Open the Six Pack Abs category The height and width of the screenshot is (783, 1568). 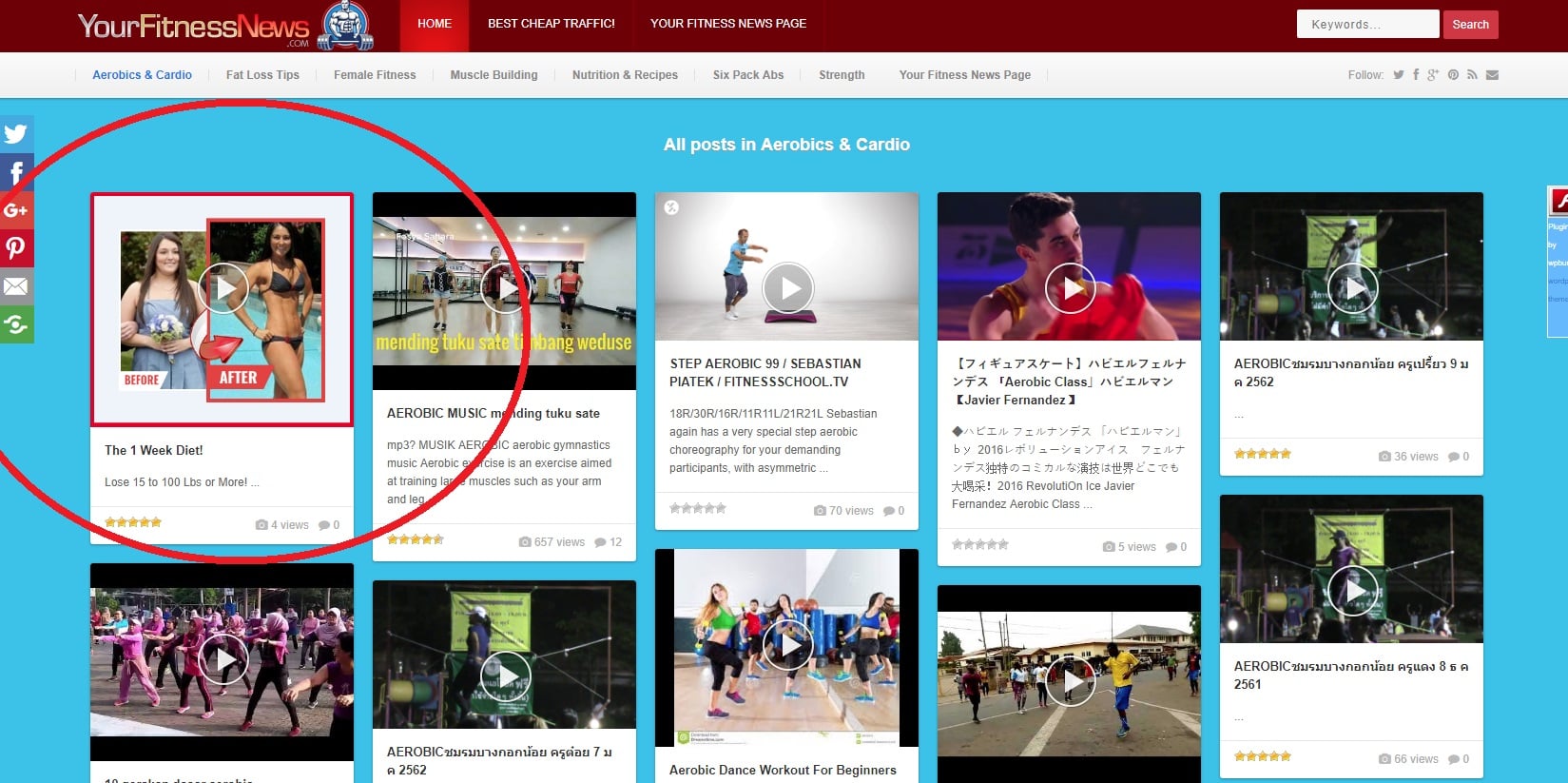coord(748,75)
